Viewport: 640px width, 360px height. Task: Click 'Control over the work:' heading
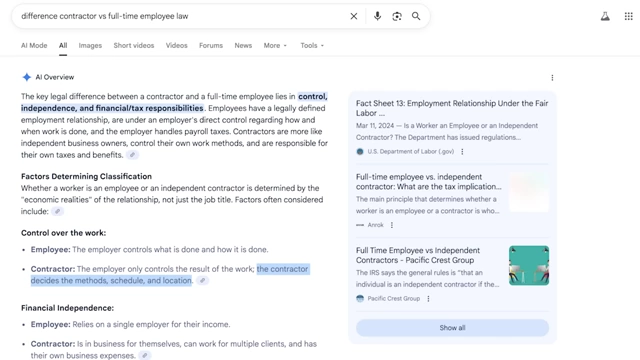(x=64, y=233)
